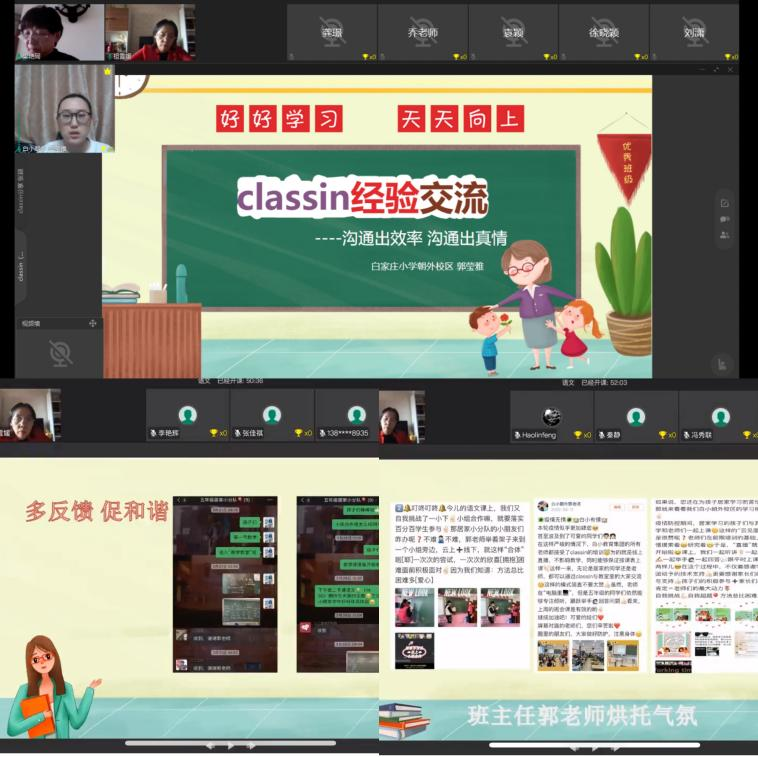Click the 优秀班级 red pennant
The image size is (758, 757).
pos(625,167)
